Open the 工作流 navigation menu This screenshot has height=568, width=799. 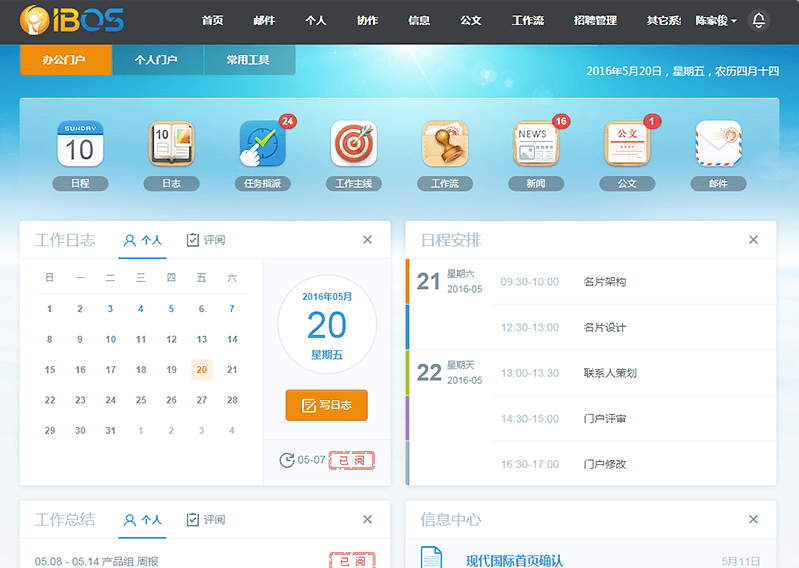(528, 21)
